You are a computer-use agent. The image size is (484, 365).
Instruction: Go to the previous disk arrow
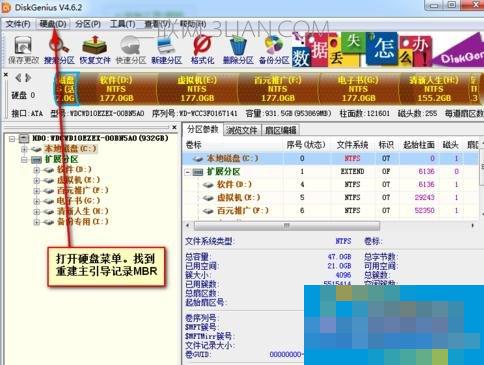18,78
